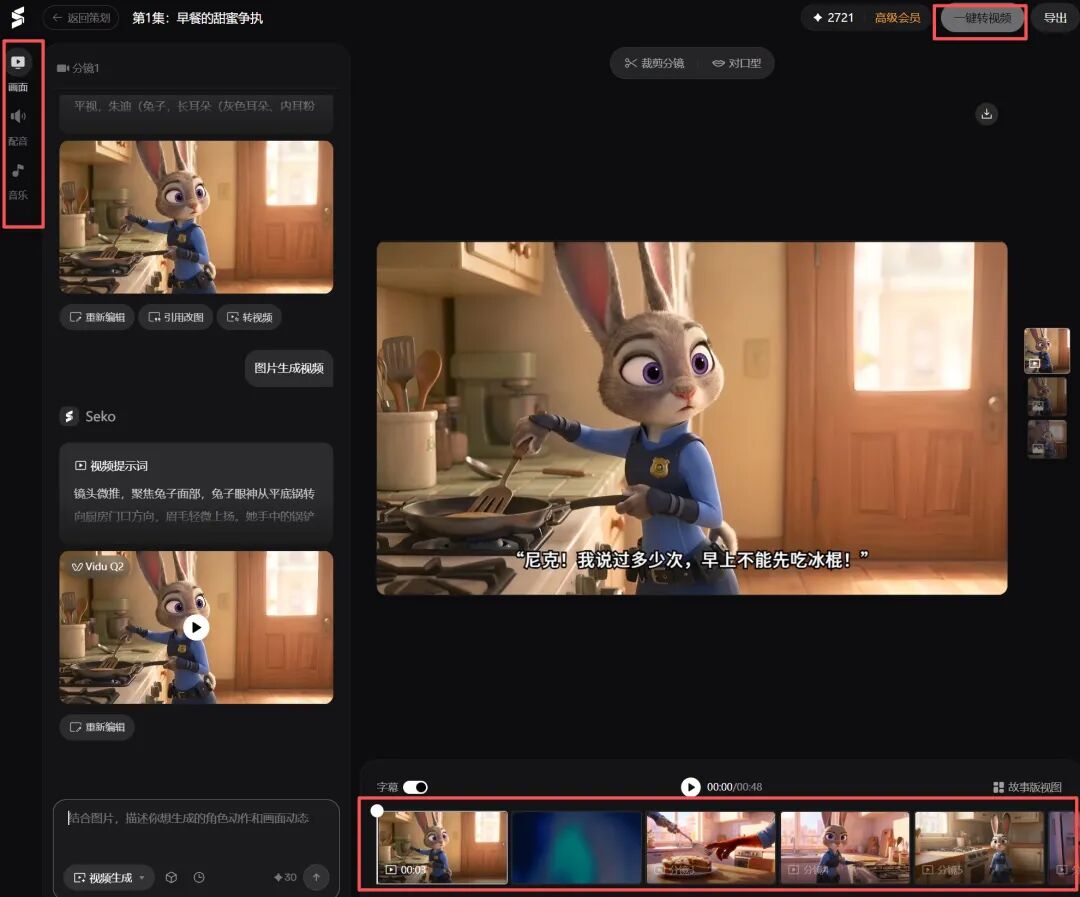Open the 画面 panel in the left sidebar
The image size is (1080, 897).
click(20, 63)
